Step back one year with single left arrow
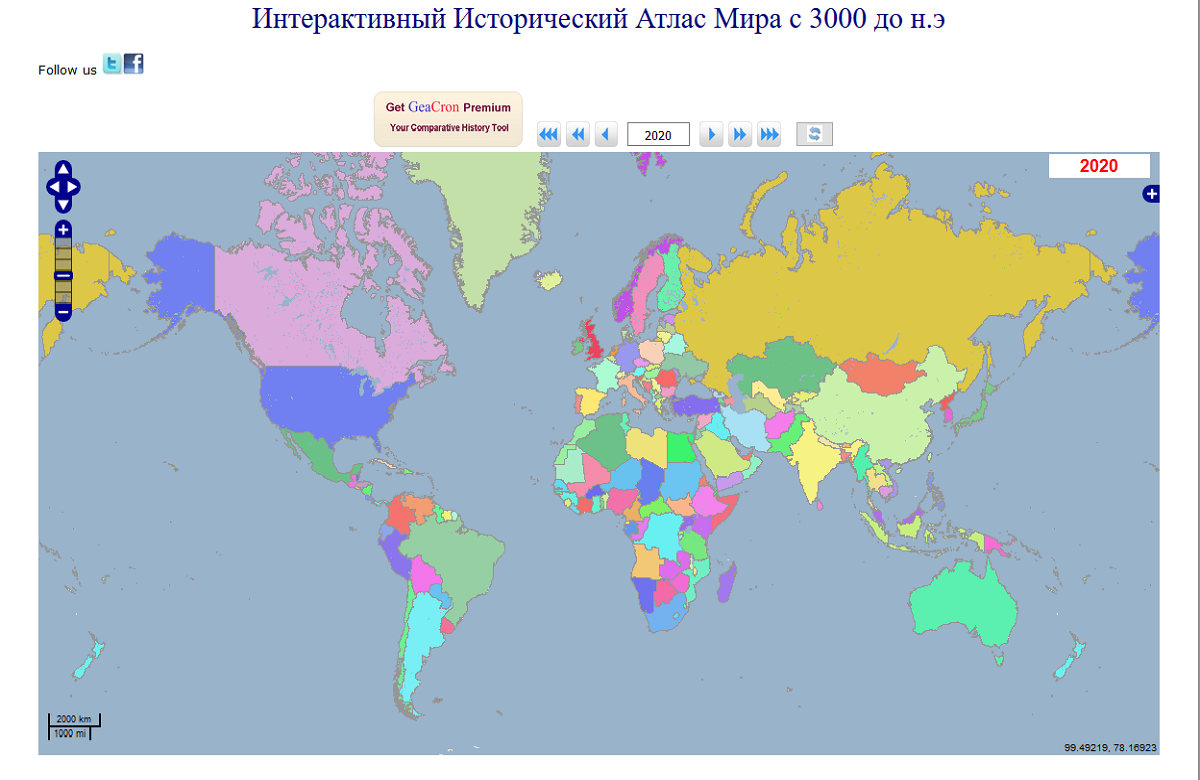This screenshot has width=1200, height=780. pyautogui.click(x=606, y=133)
